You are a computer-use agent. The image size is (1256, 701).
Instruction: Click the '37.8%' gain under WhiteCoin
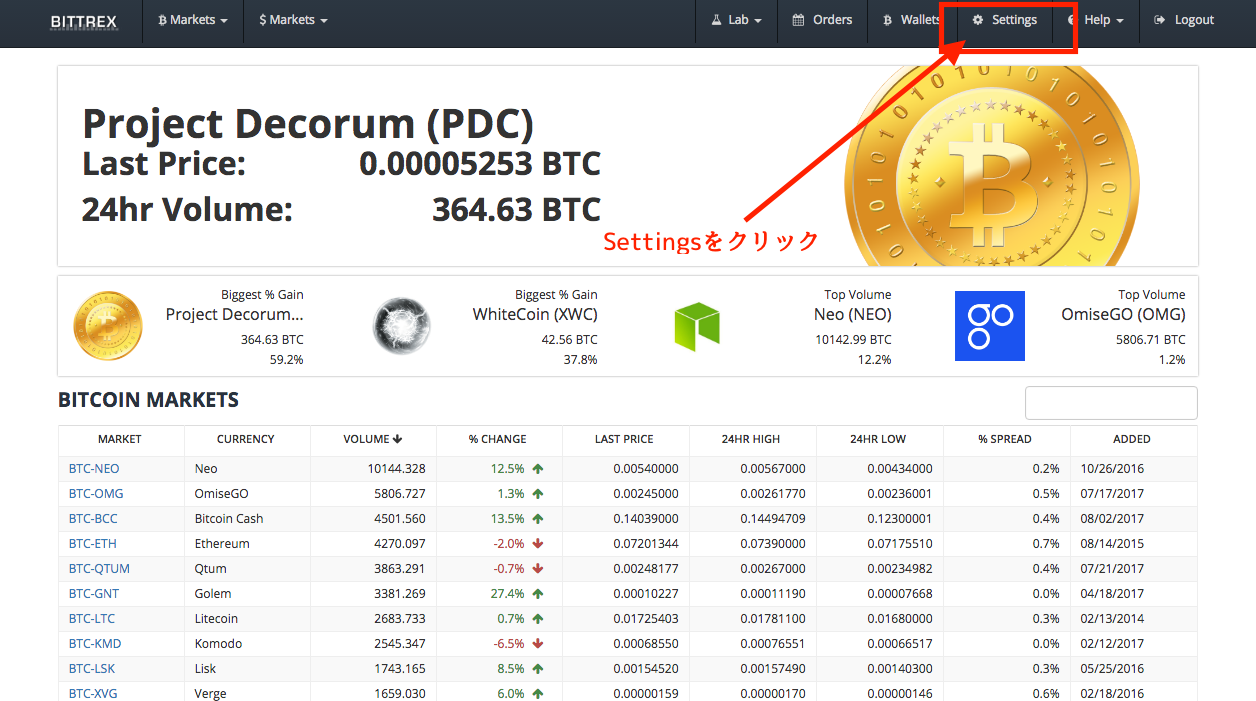pos(581,359)
